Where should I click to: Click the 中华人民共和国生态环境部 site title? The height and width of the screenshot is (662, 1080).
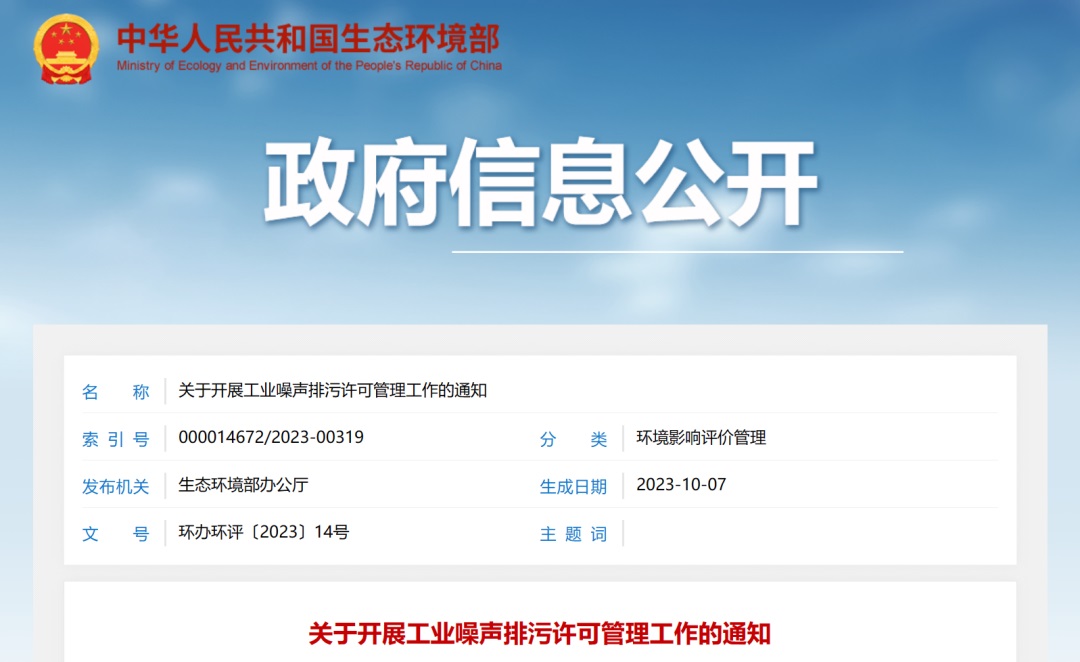click(308, 37)
